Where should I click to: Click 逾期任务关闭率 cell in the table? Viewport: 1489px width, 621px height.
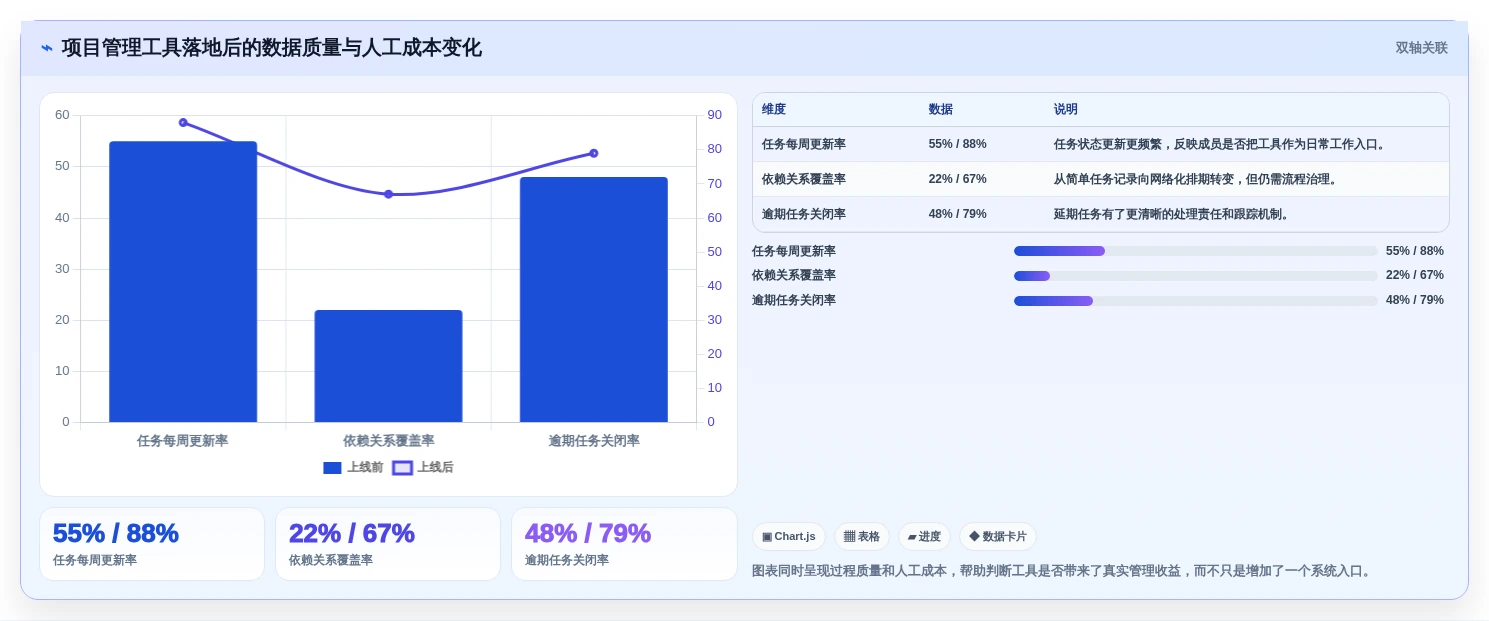pyautogui.click(x=804, y=214)
